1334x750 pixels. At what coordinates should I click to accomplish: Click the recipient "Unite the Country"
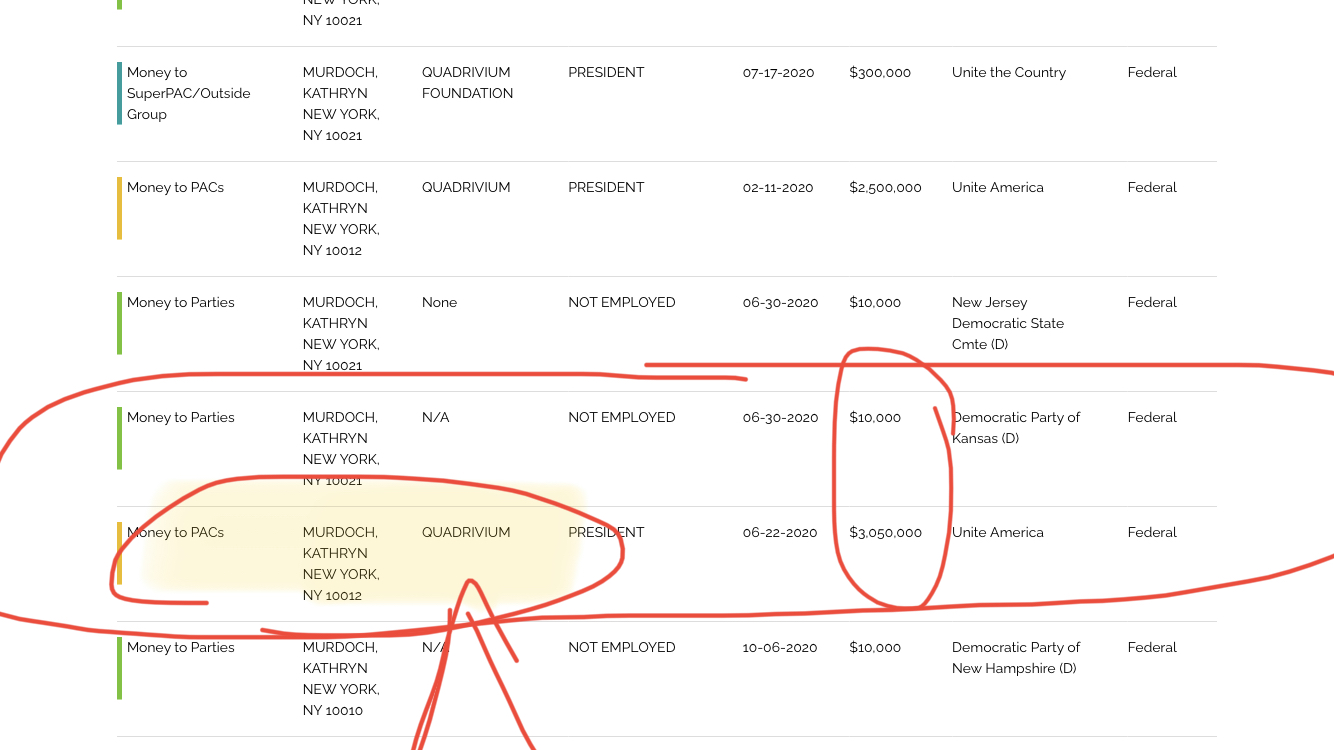coord(1009,73)
